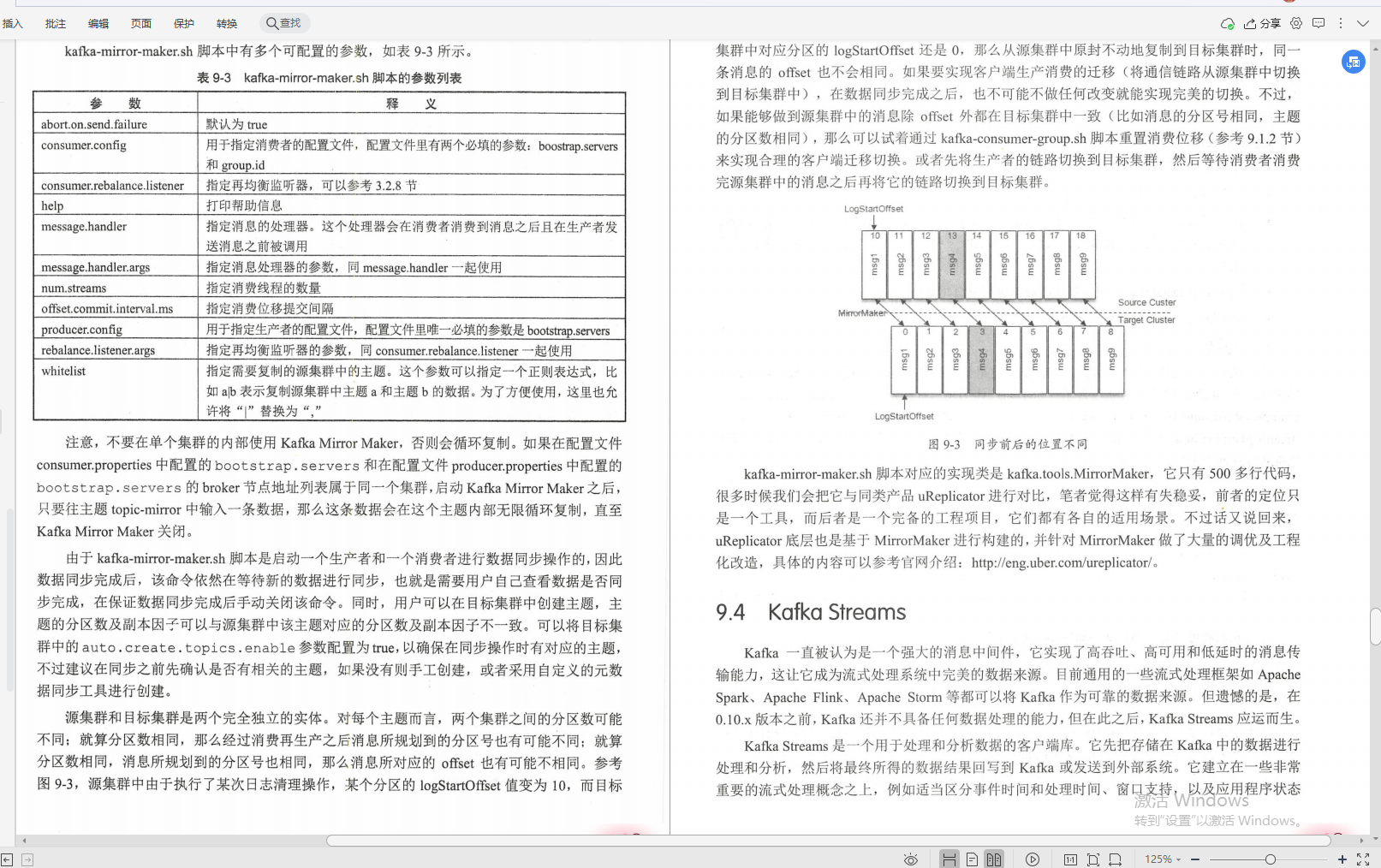Fit page to window icon
Viewport: 1381px width, 868px height.
(1093, 859)
